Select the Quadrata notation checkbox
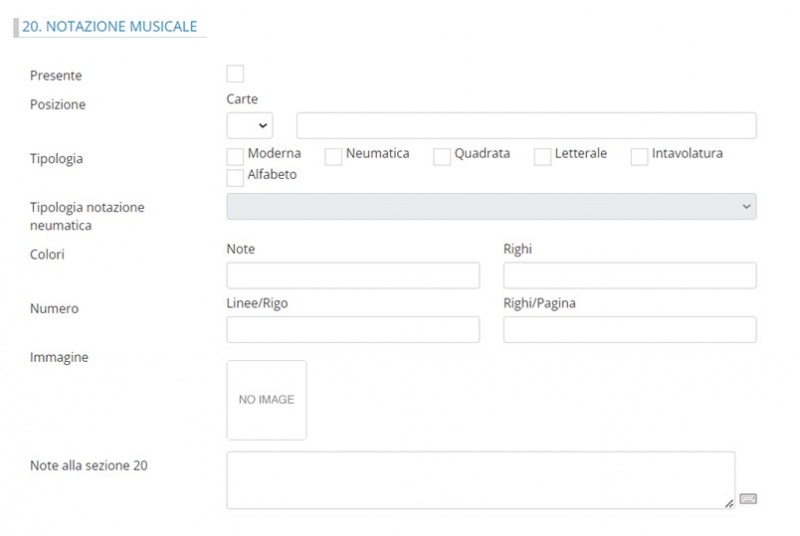This screenshot has width=800, height=536. [442, 156]
